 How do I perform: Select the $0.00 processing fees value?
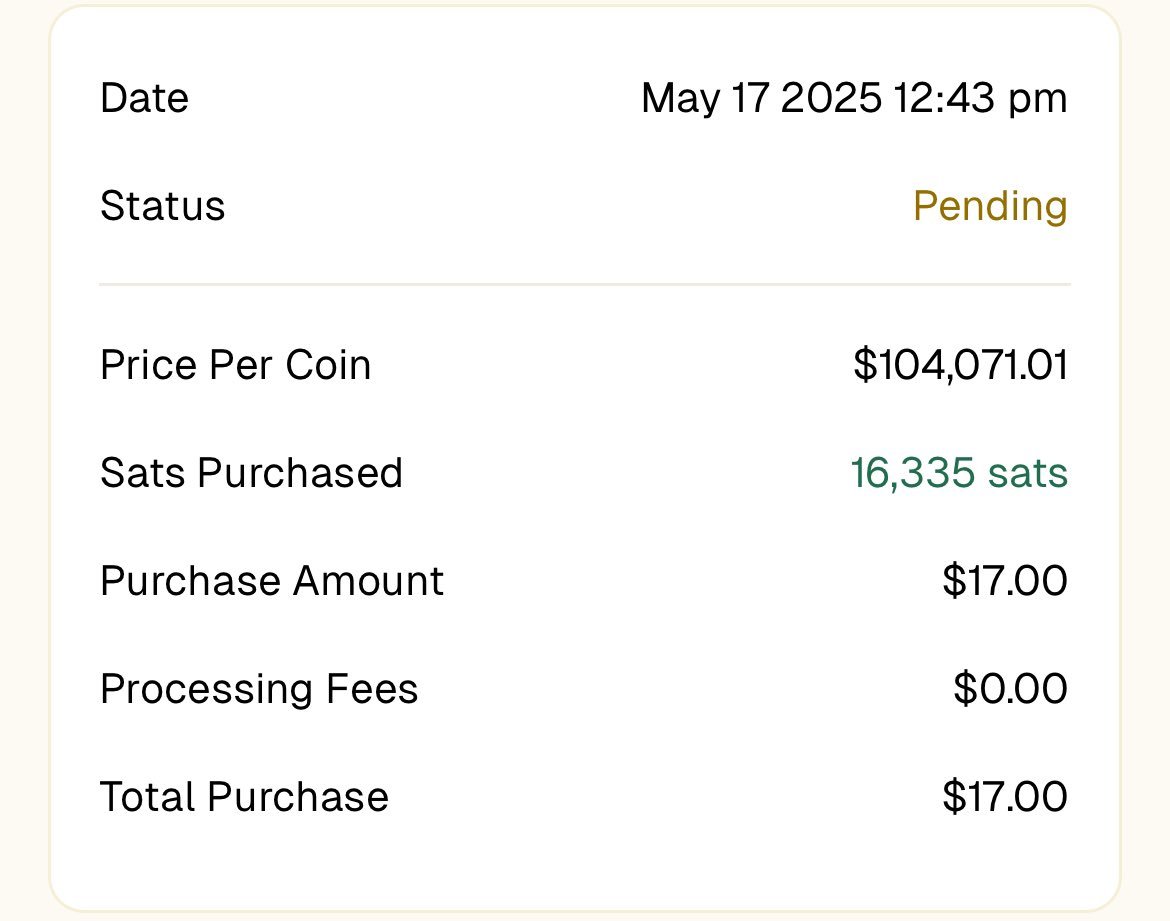(1010, 689)
